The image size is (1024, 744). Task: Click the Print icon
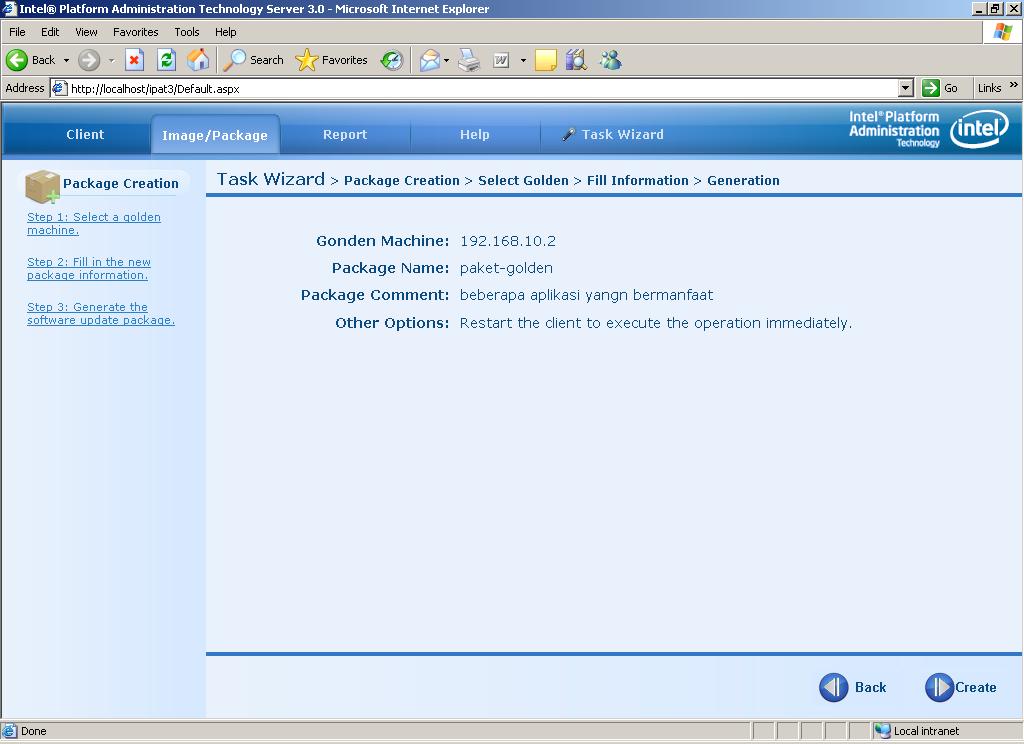click(469, 60)
